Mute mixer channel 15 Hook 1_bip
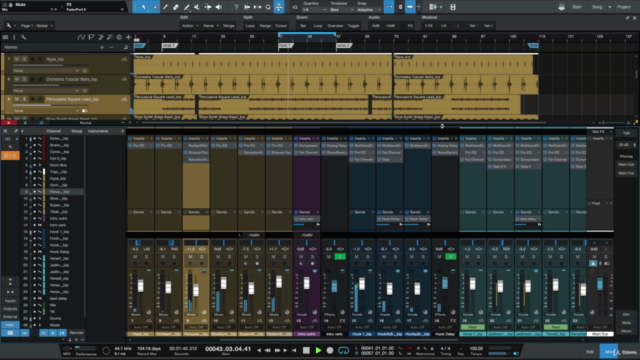This screenshot has height=360, width=640. pos(356,257)
